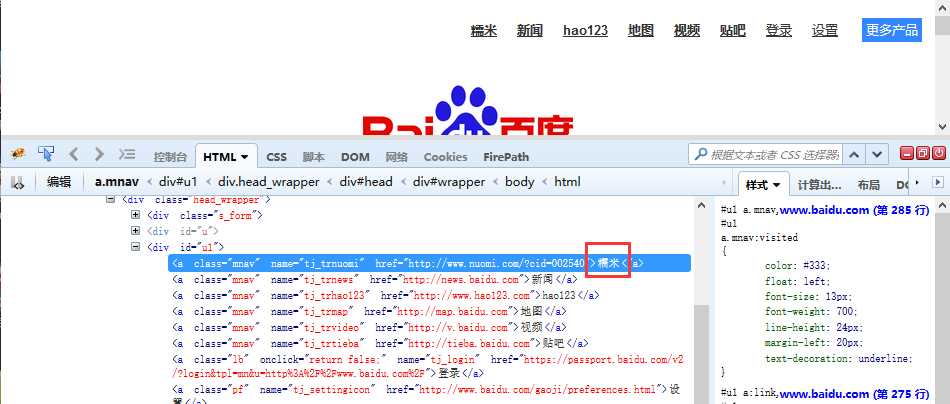Select div#u1 in the breadcrumb
950x404 pixels.
pyautogui.click(x=178, y=182)
